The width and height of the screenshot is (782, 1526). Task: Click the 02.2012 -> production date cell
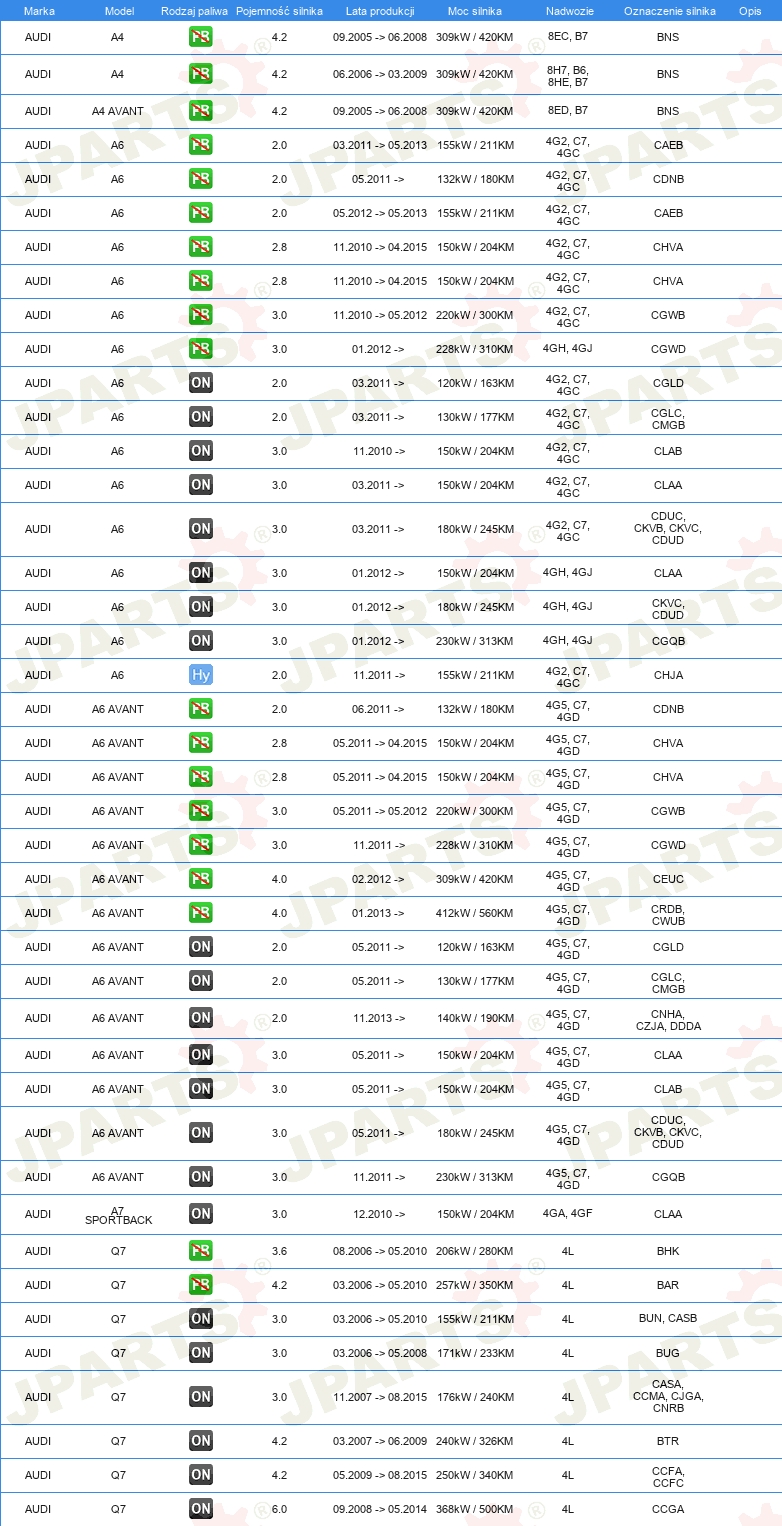(x=379, y=879)
